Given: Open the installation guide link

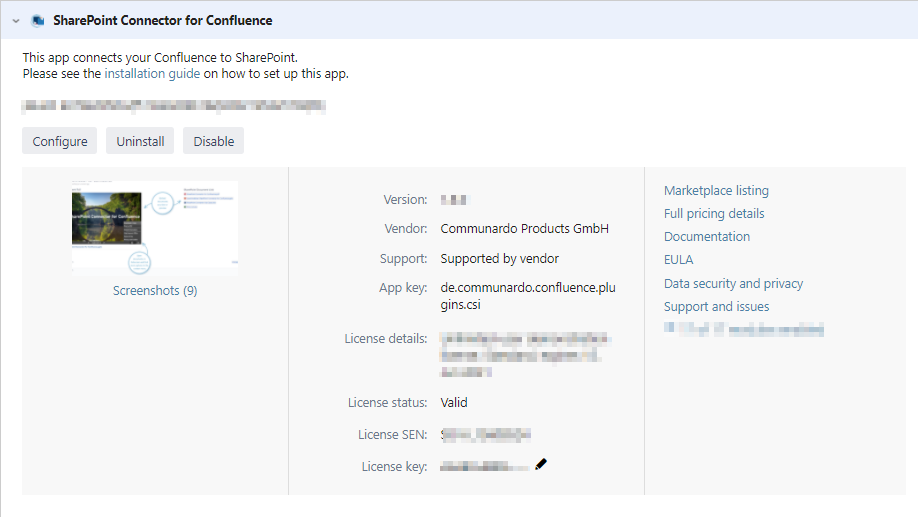Looking at the screenshot, I should [152, 73].
